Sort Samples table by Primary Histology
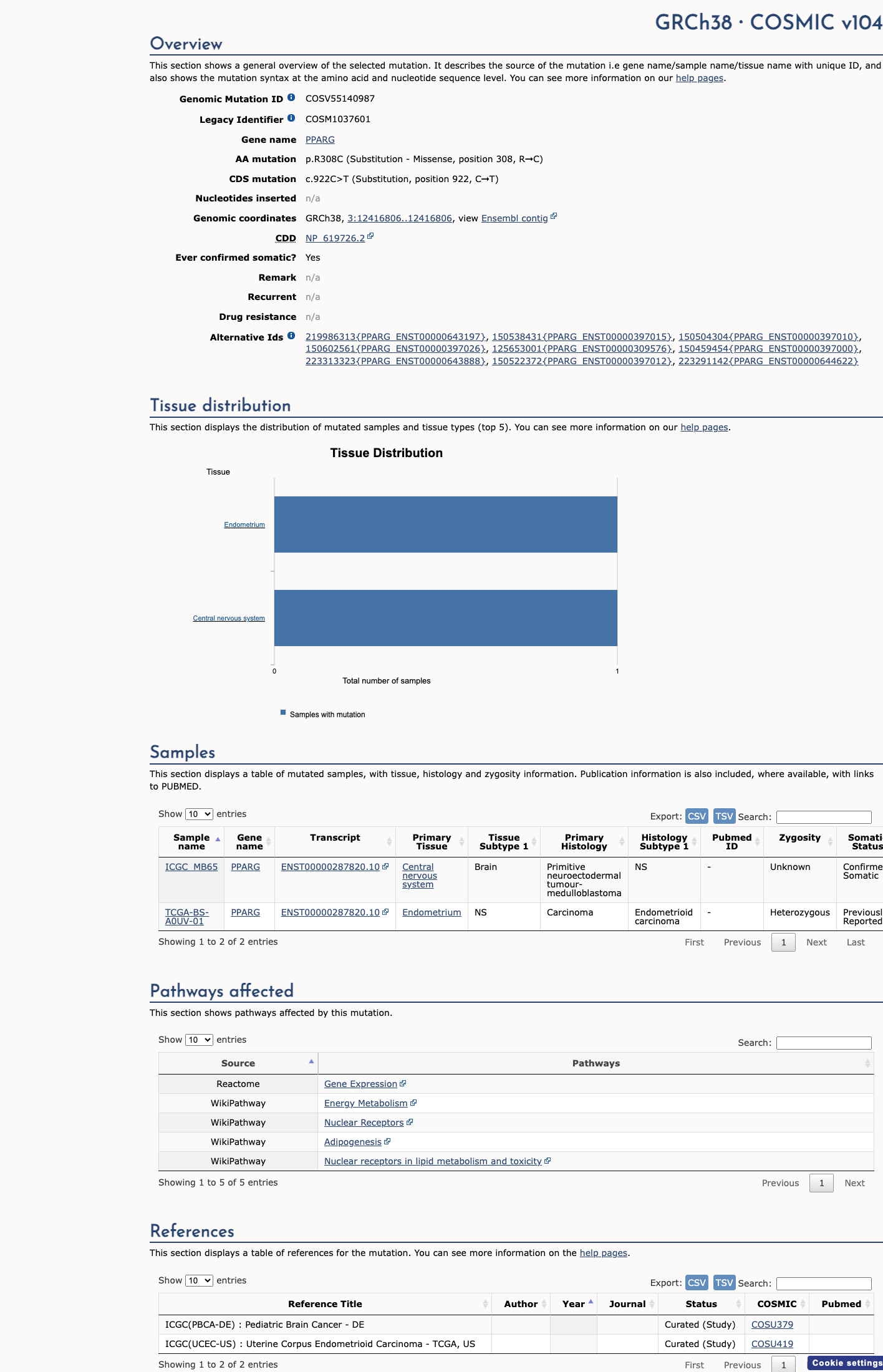The image size is (883, 1372). 584,842
